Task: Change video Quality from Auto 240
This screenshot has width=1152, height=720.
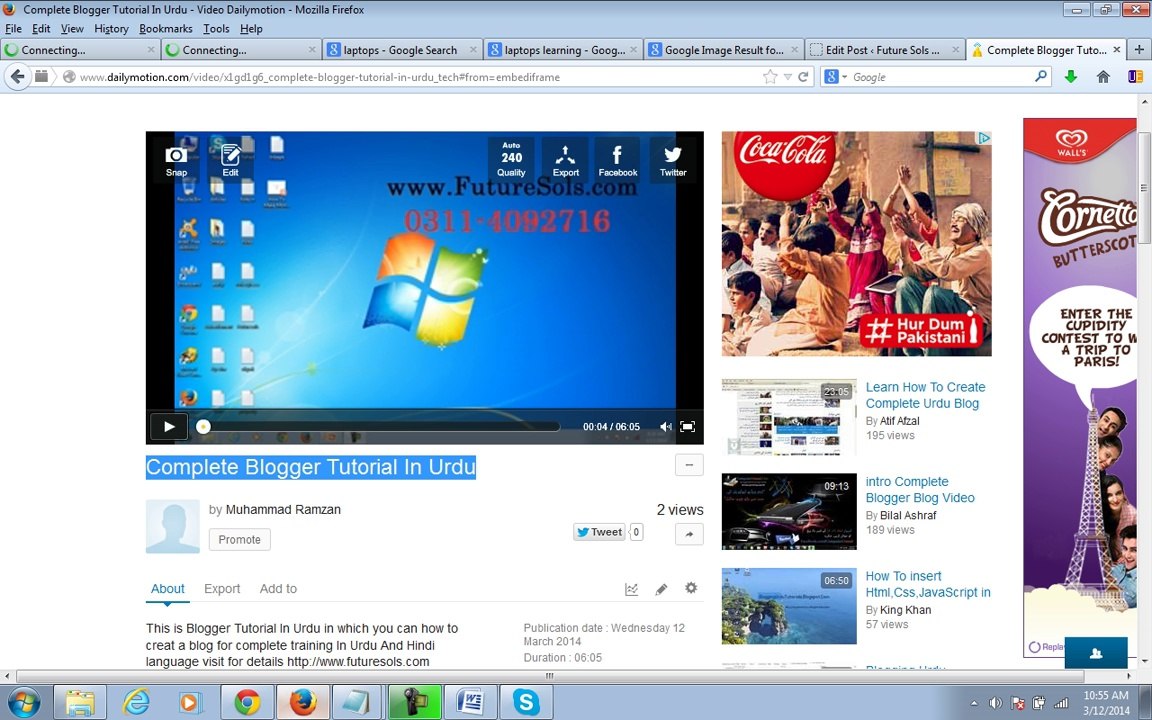Action: pos(511,159)
